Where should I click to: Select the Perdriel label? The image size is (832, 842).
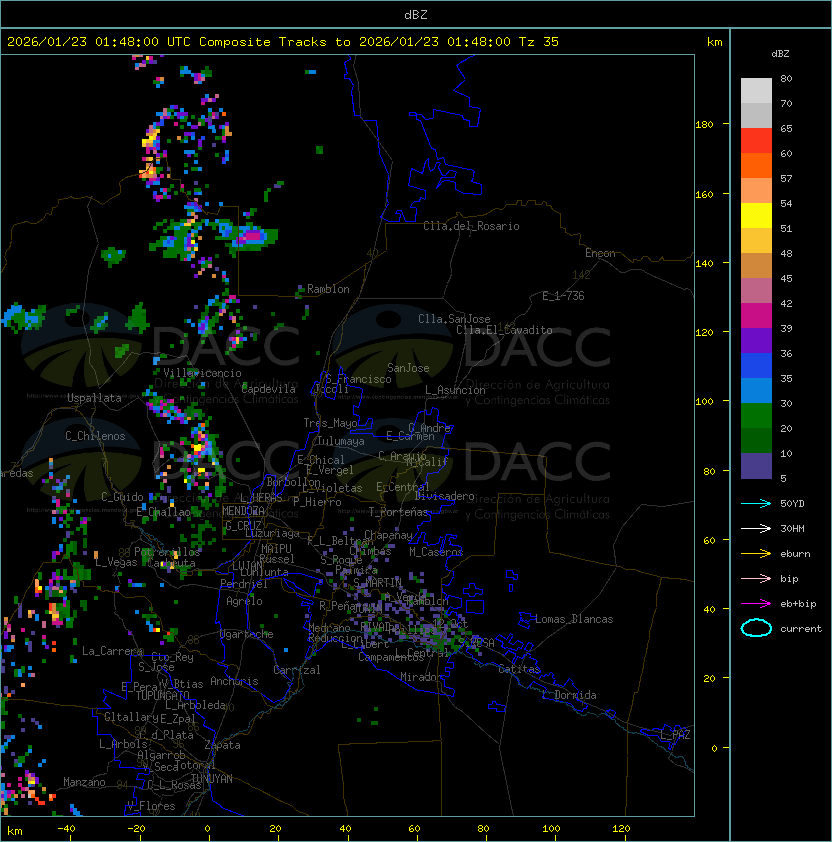244,584
